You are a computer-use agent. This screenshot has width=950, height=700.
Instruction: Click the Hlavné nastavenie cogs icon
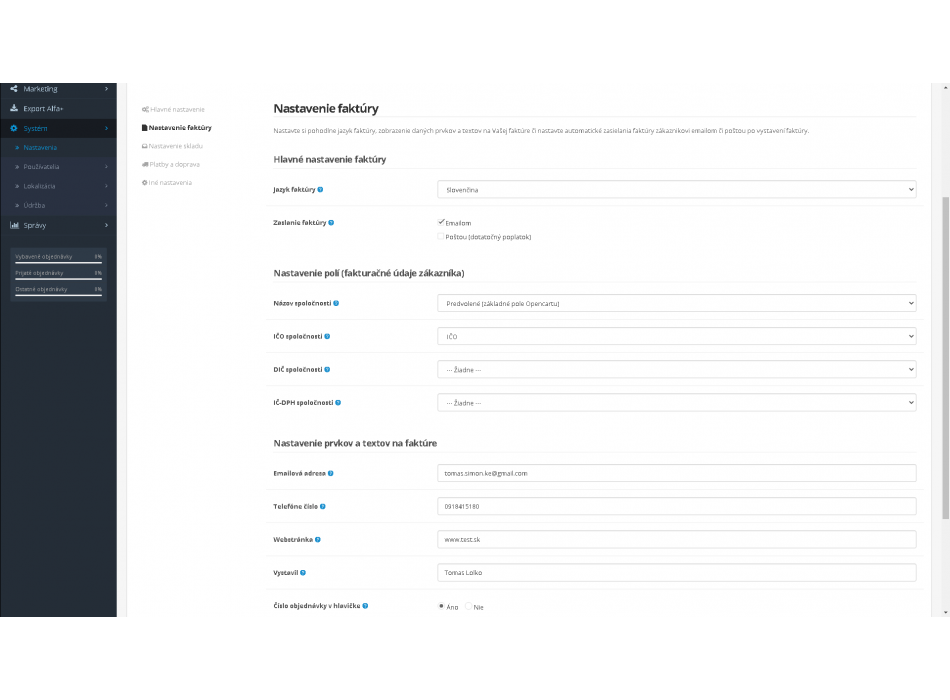[145, 110]
